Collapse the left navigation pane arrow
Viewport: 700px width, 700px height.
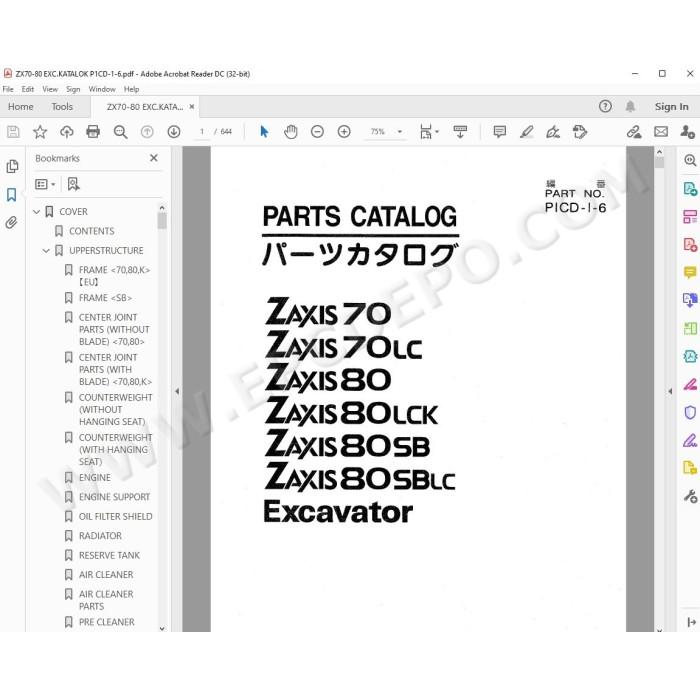(x=177, y=391)
